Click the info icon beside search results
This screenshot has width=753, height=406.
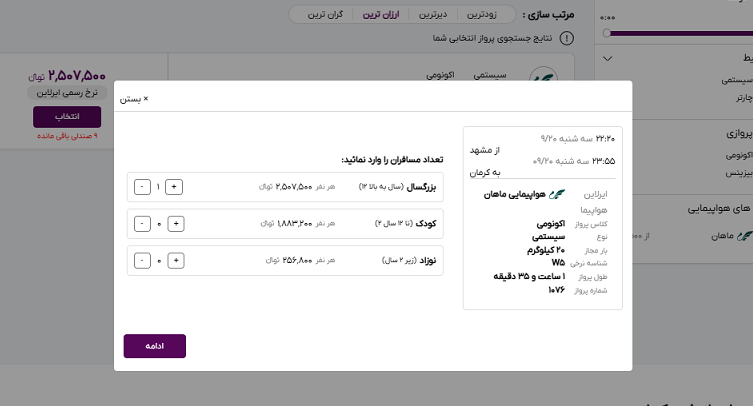pyautogui.click(x=567, y=38)
